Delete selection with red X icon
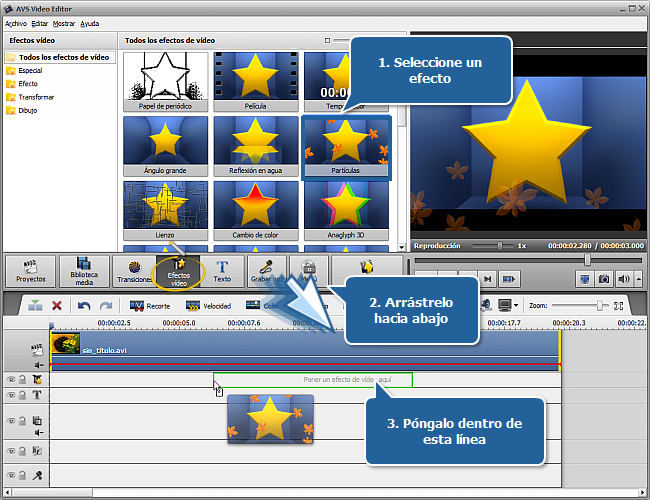The image size is (650, 500). 57,306
